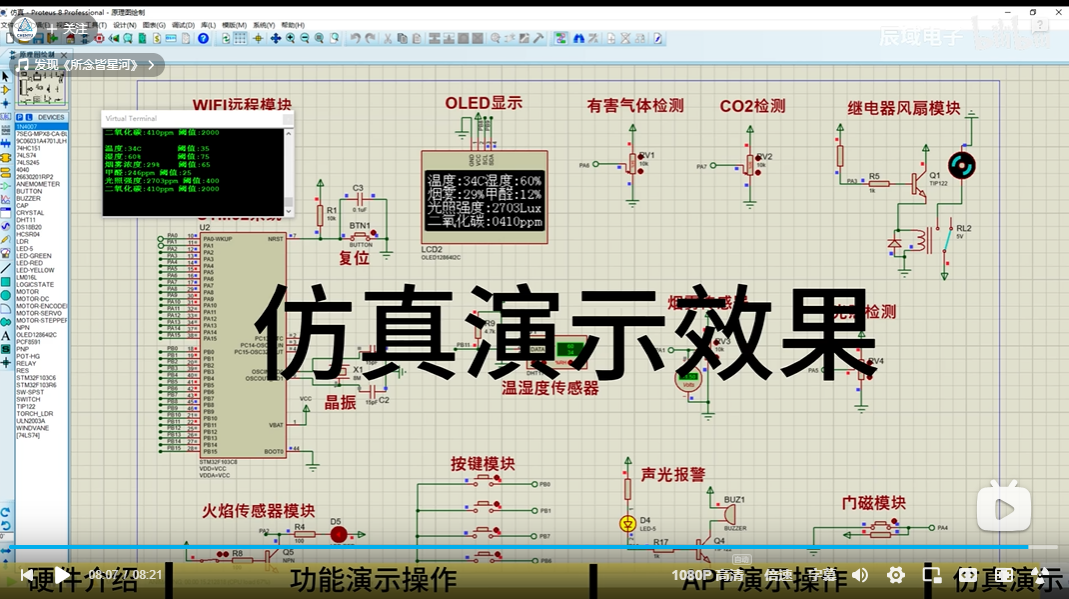
Task: Toggle the 字幕 subtitles option
Action: 821,575
